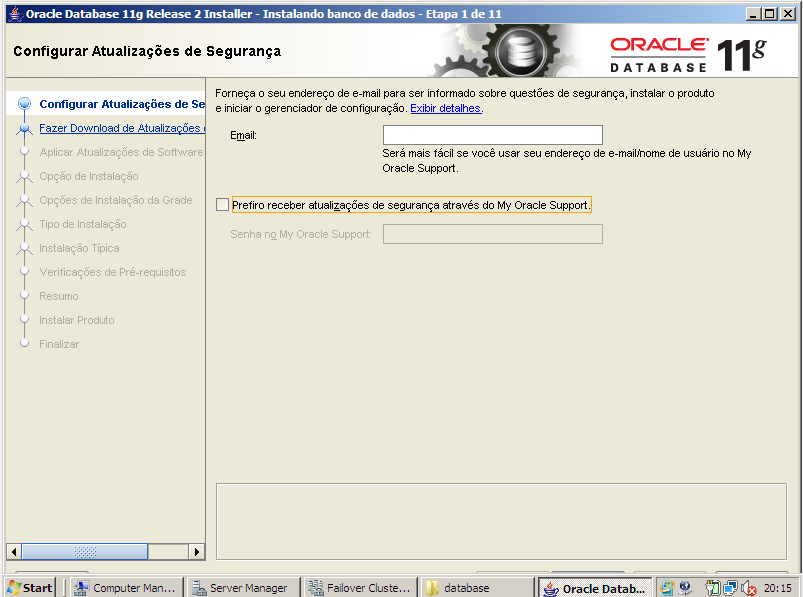Click the Email label text
This screenshot has width=803, height=597.
(x=243, y=135)
